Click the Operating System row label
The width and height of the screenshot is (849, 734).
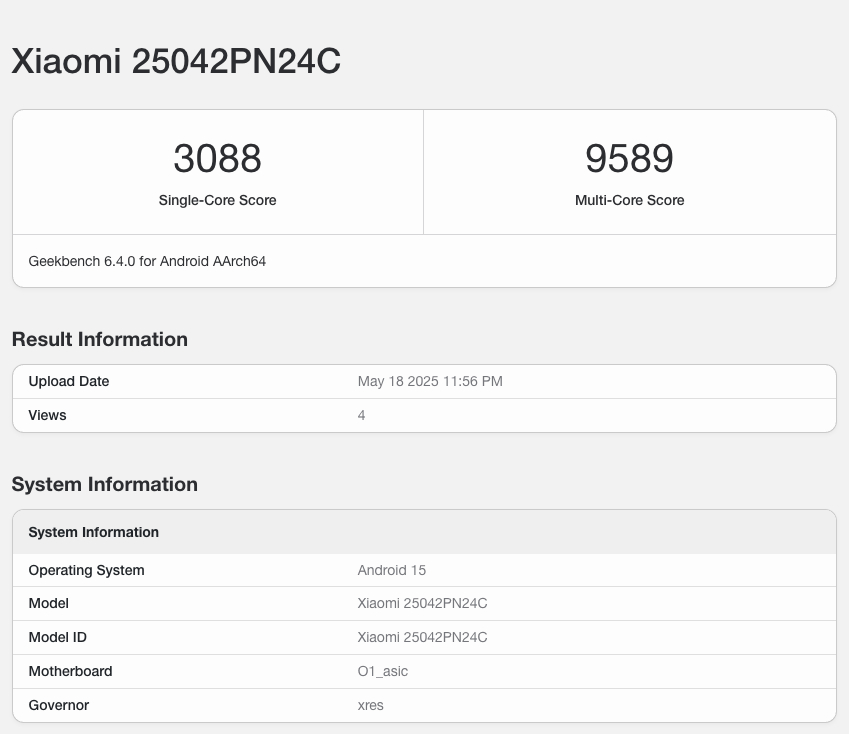87,570
